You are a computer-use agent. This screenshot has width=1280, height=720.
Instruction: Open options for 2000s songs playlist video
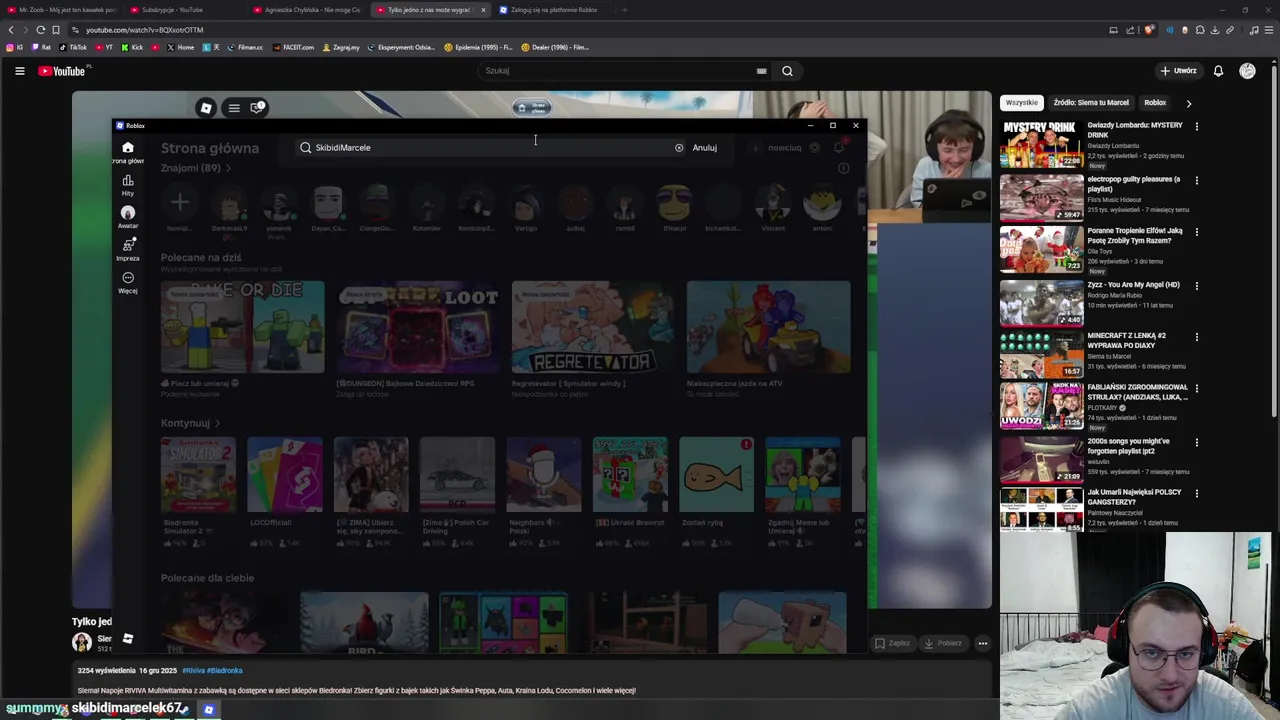point(1196,442)
